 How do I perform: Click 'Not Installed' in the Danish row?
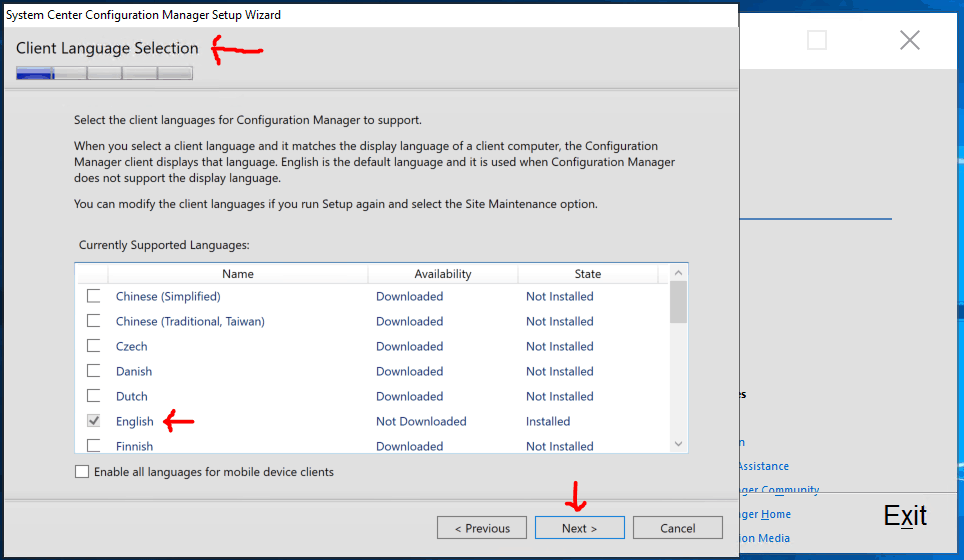559,371
